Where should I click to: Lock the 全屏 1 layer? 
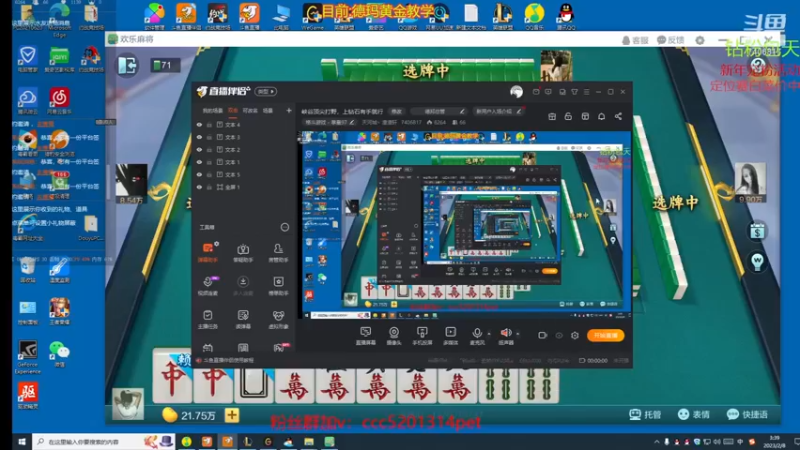click(209, 187)
